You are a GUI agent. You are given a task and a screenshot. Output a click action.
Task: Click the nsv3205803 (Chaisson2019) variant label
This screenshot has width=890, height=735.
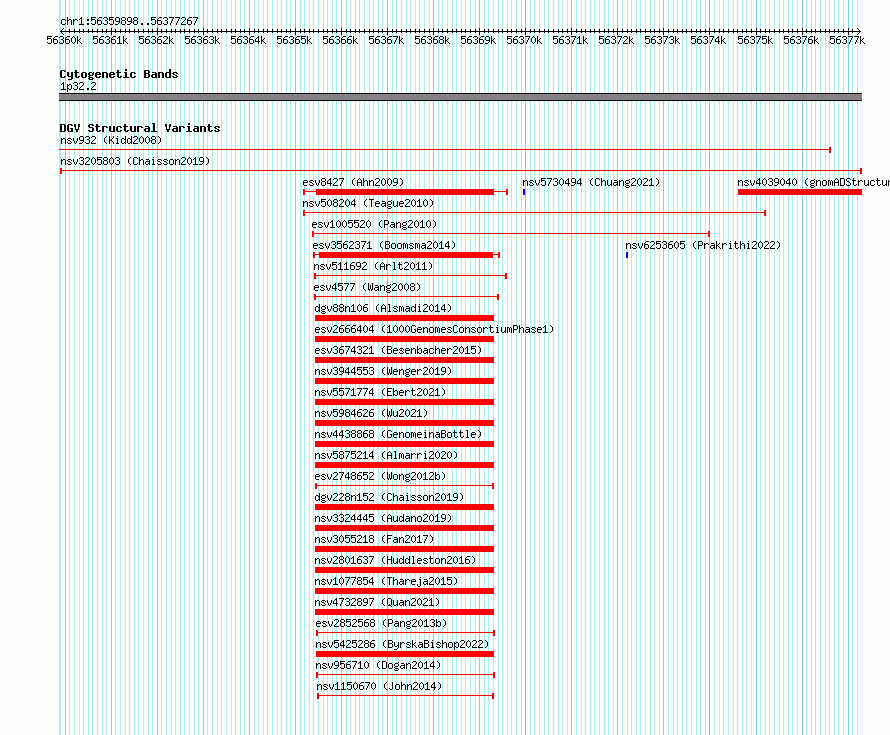[x=135, y=161]
